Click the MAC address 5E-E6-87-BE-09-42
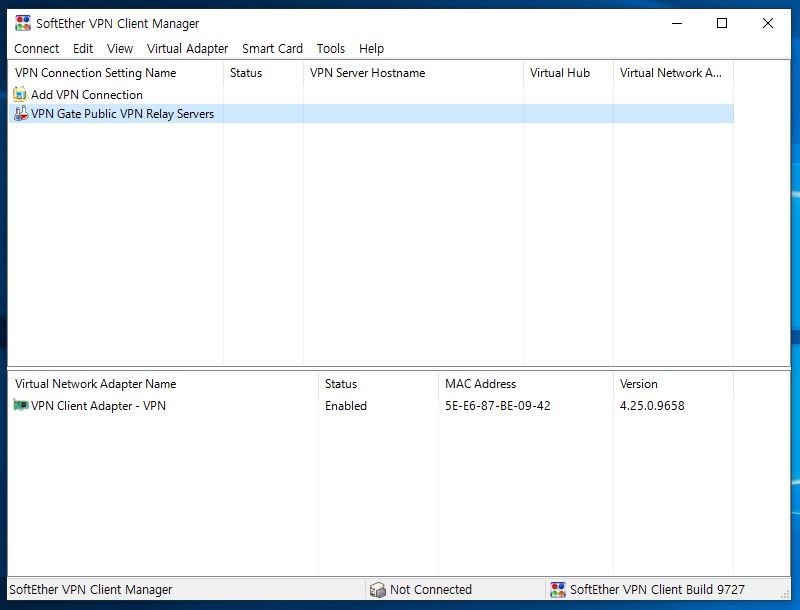 tap(497, 405)
